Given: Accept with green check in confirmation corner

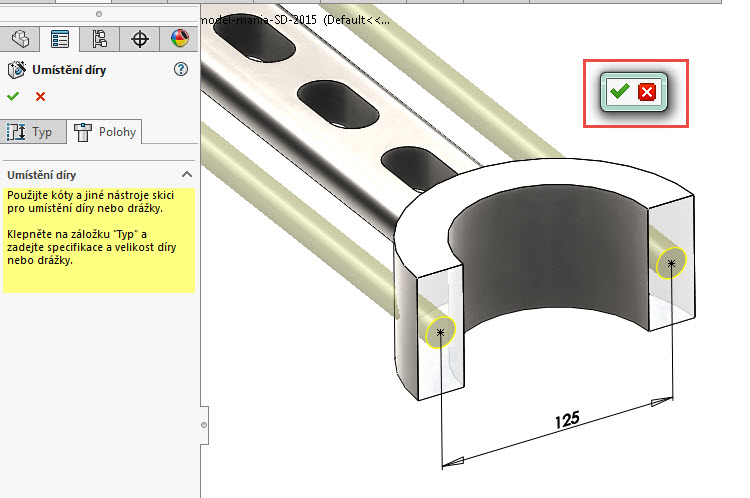Looking at the screenshot, I should 620,92.
